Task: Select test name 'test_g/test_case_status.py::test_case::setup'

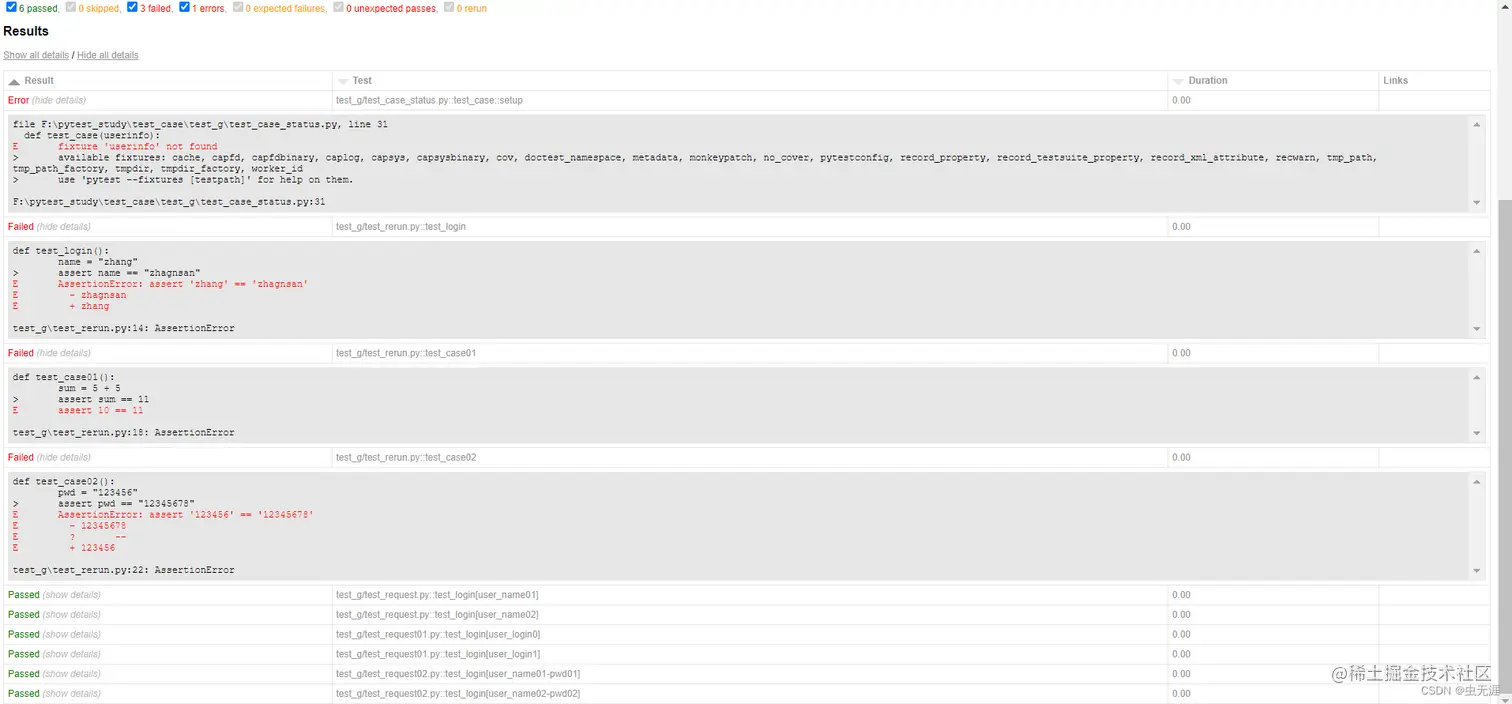Action: pos(429,100)
